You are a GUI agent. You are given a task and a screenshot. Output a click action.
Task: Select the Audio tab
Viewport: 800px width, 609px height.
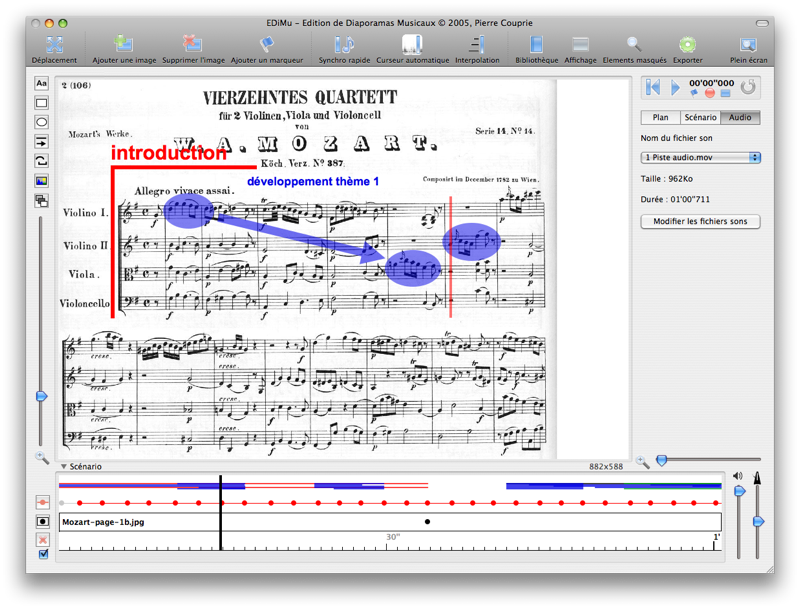(x=740, y=117)
